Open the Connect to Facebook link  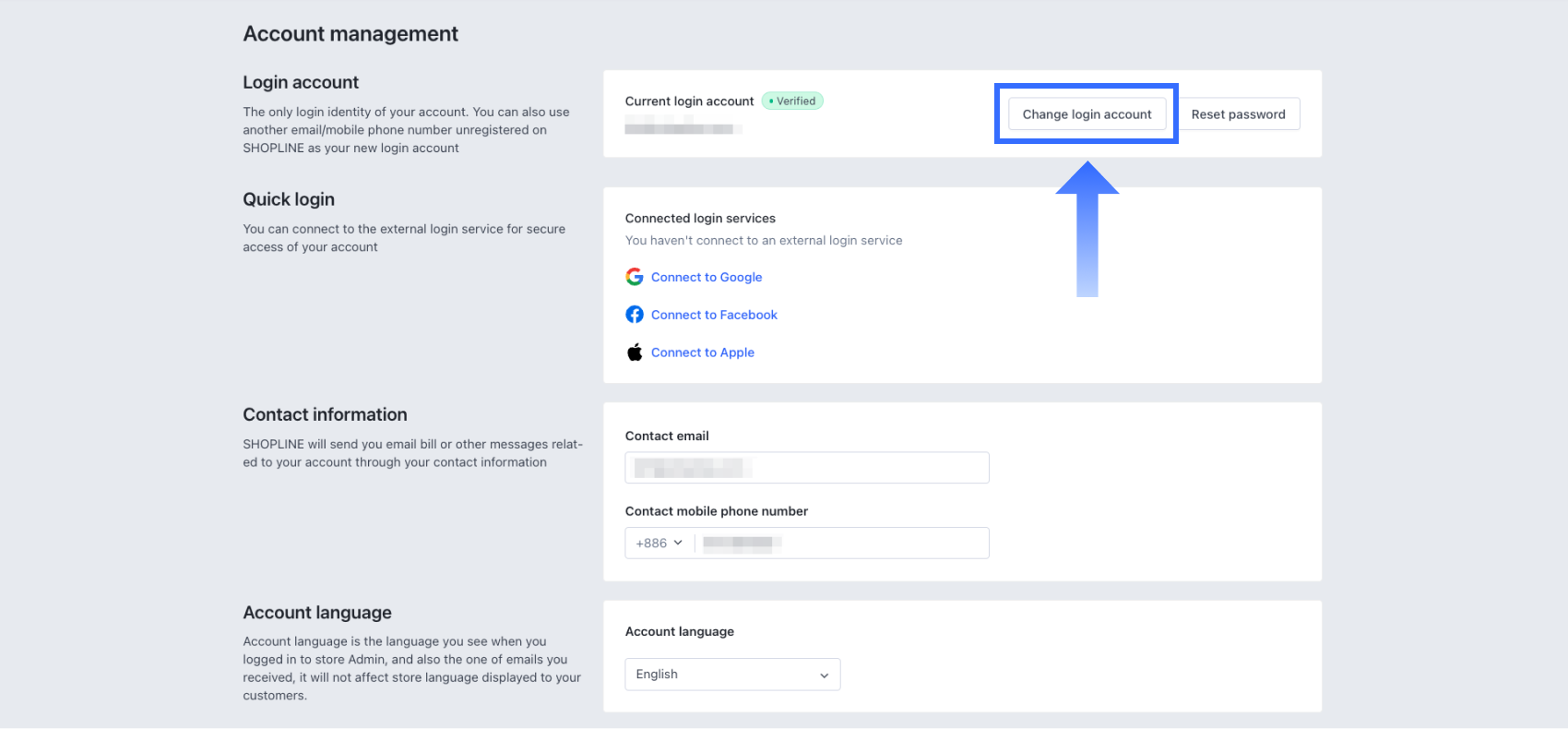(714, 315)
